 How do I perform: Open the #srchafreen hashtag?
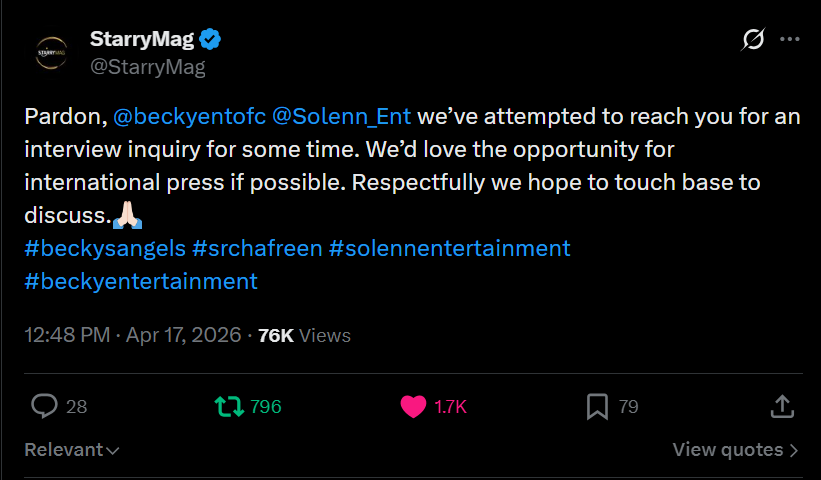[257, 248]
